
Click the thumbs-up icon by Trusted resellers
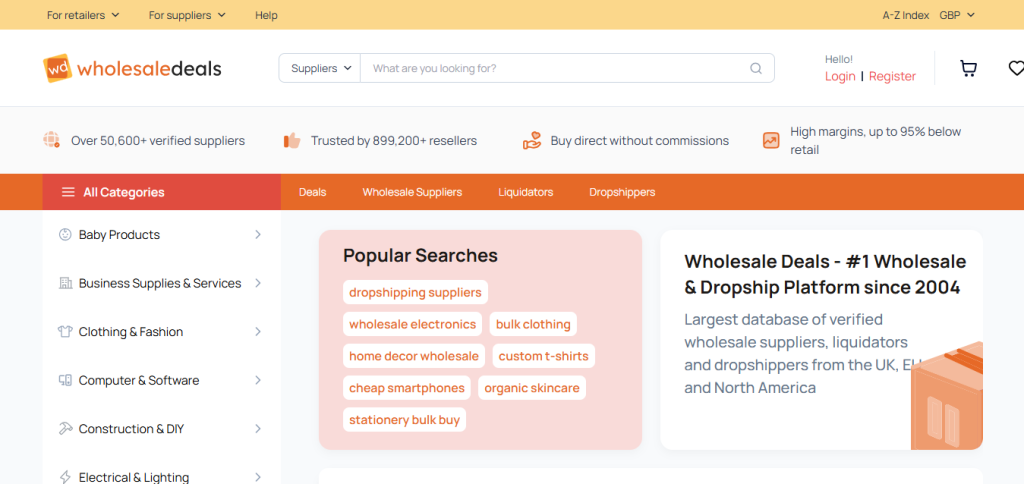tap(292, 140)
